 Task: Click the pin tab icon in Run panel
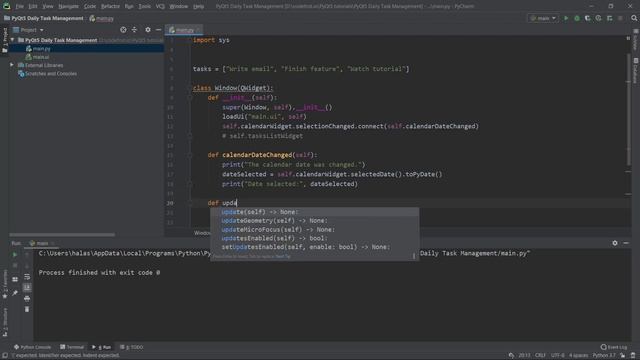[15, 293]
